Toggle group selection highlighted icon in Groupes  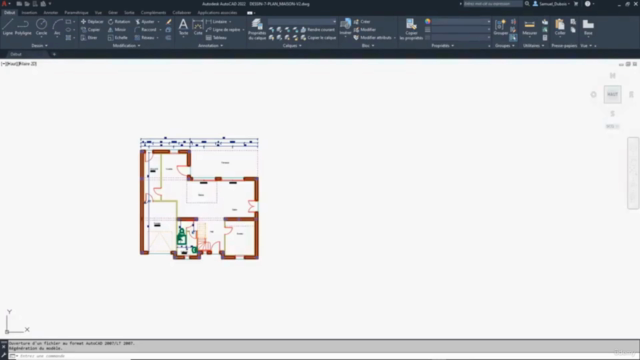pos(513,38)
